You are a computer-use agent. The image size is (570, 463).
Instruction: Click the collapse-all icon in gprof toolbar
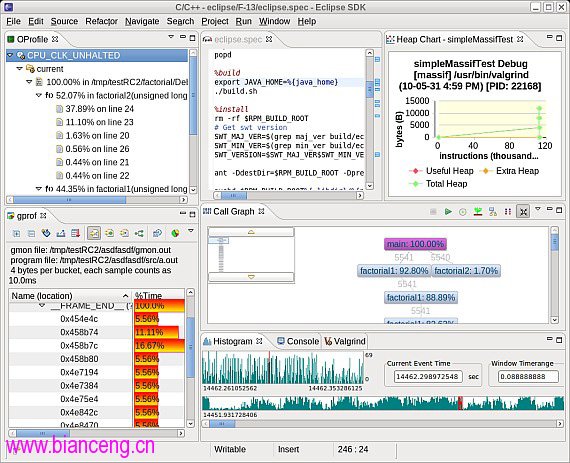pyautogui.click(x=31, y=233)
